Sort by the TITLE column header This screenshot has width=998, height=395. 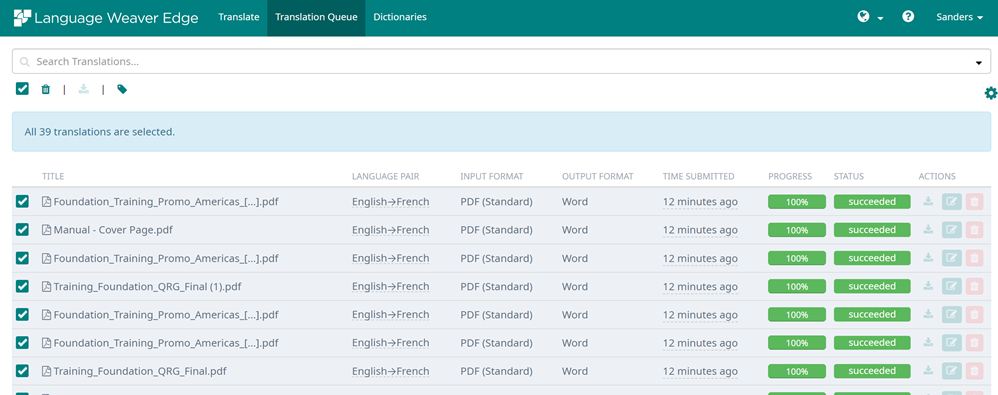tap(53, 176)
